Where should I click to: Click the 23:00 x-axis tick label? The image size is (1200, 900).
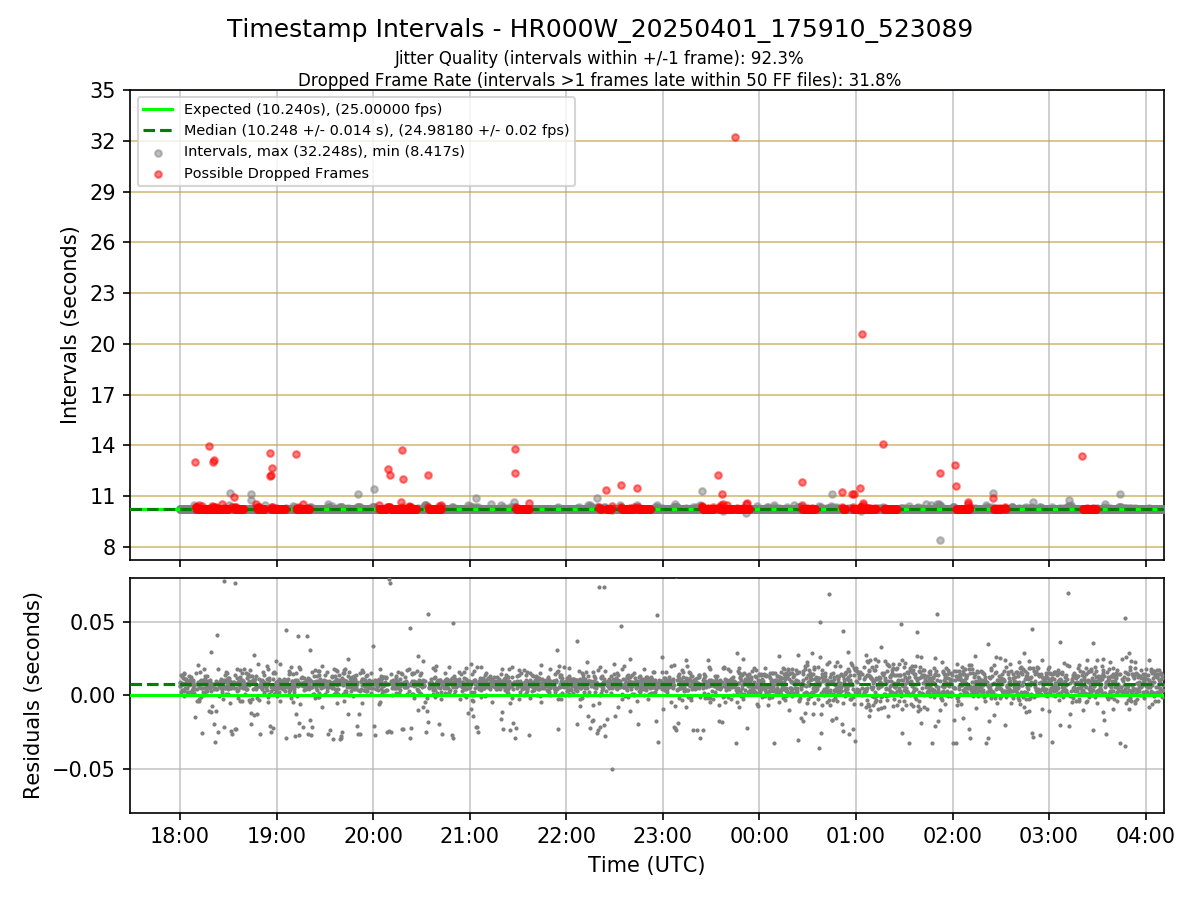[x=662, y=834]
